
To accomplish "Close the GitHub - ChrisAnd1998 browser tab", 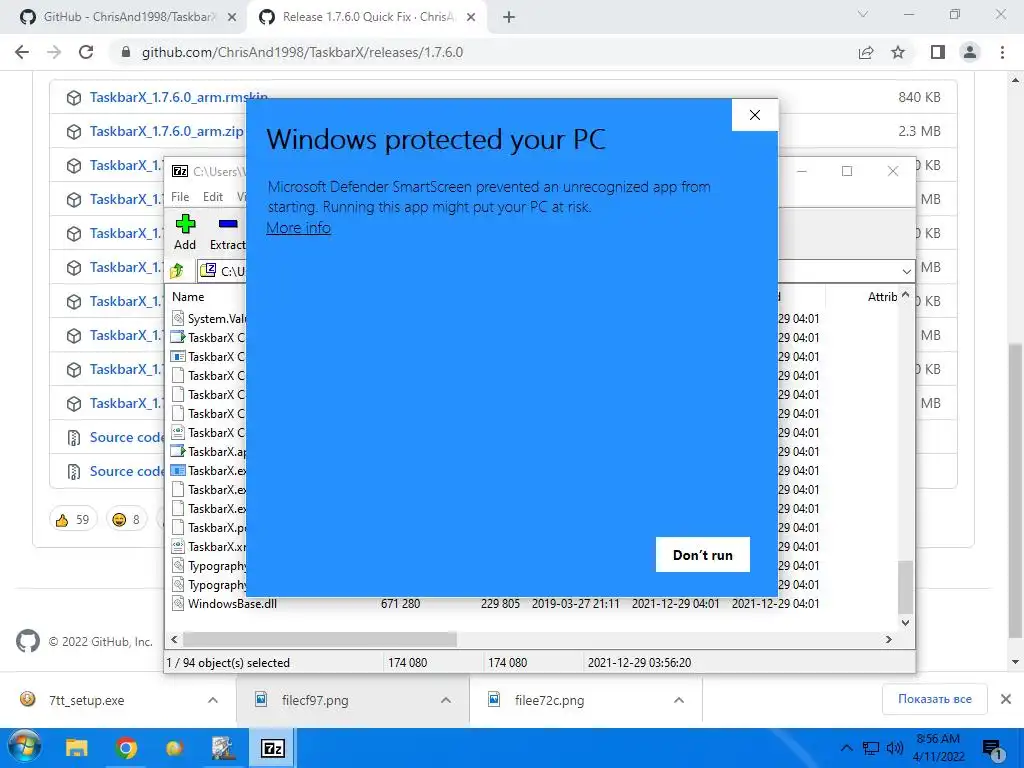I will pos(232,18).
